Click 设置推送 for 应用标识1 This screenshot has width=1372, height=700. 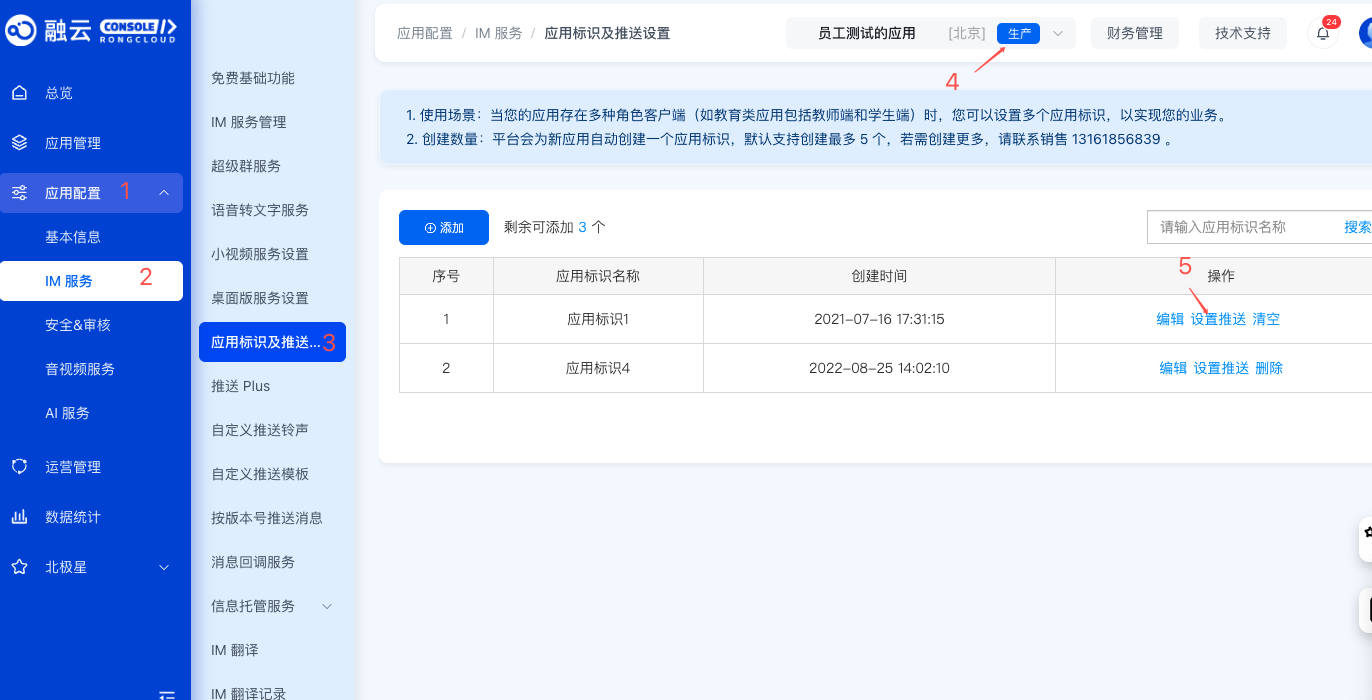(x=1218, y=319)
